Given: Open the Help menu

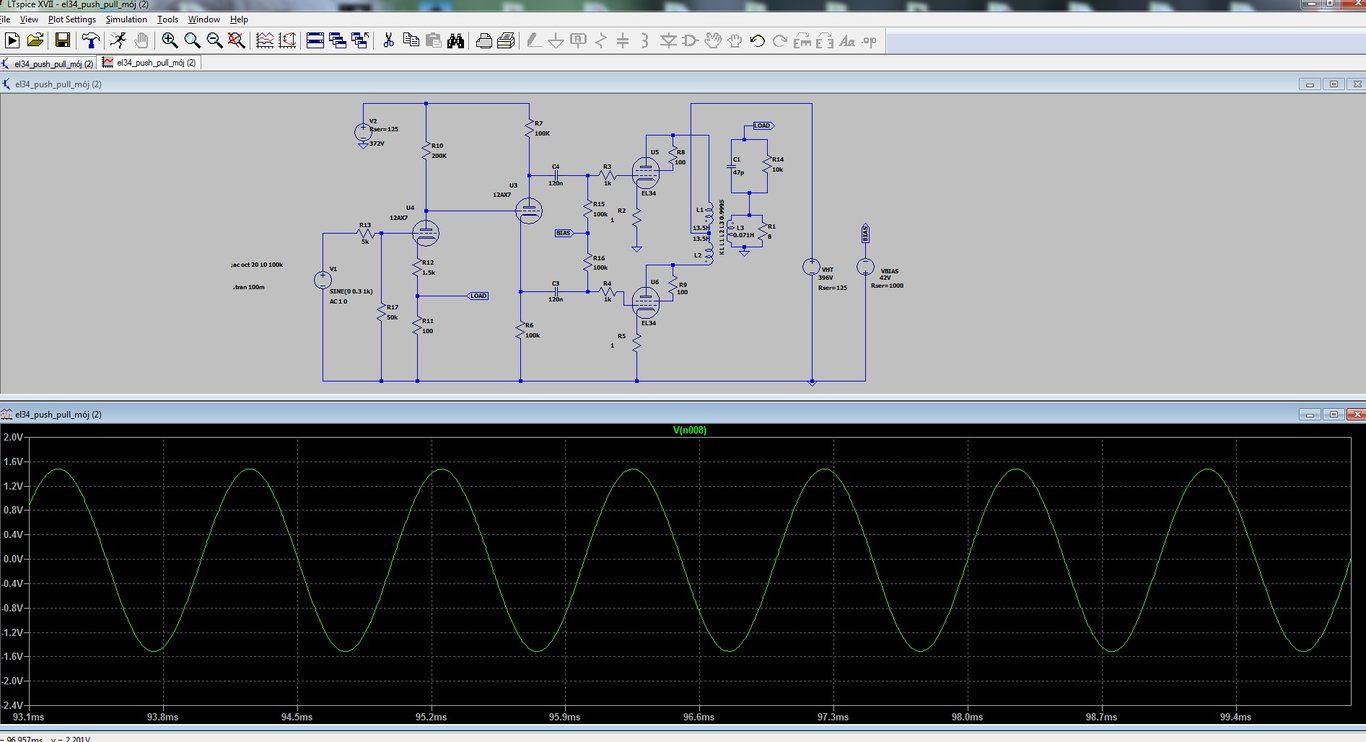Looking at the screenshot, I should pyautogui.click(x=239, y=19).
